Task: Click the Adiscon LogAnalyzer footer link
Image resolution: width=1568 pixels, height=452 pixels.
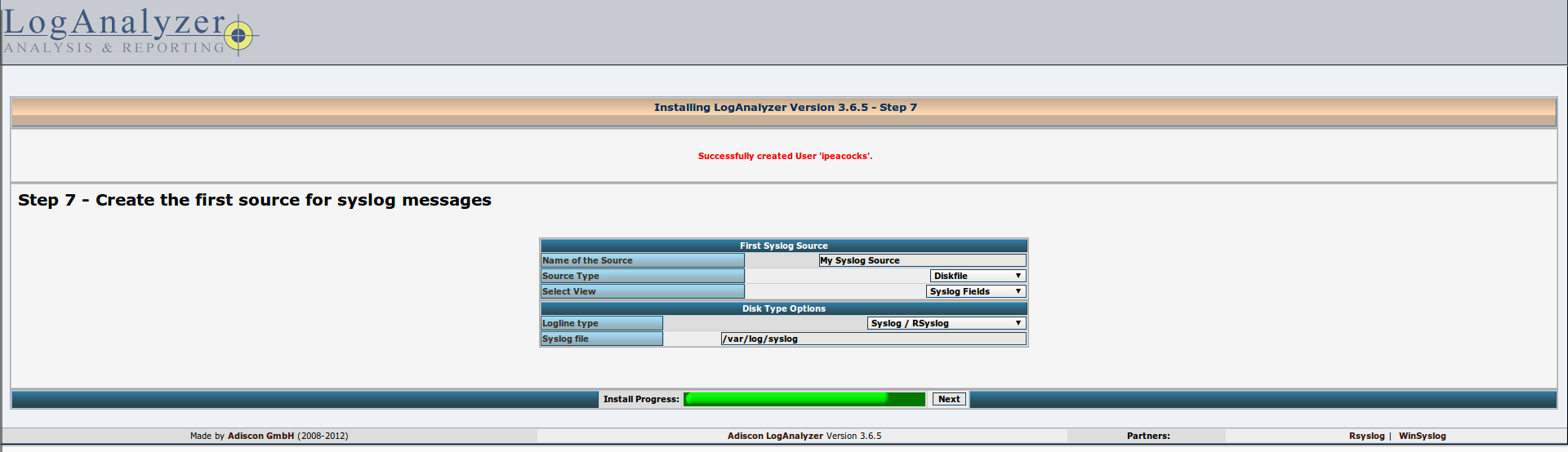Action: [x=775, y=436]
